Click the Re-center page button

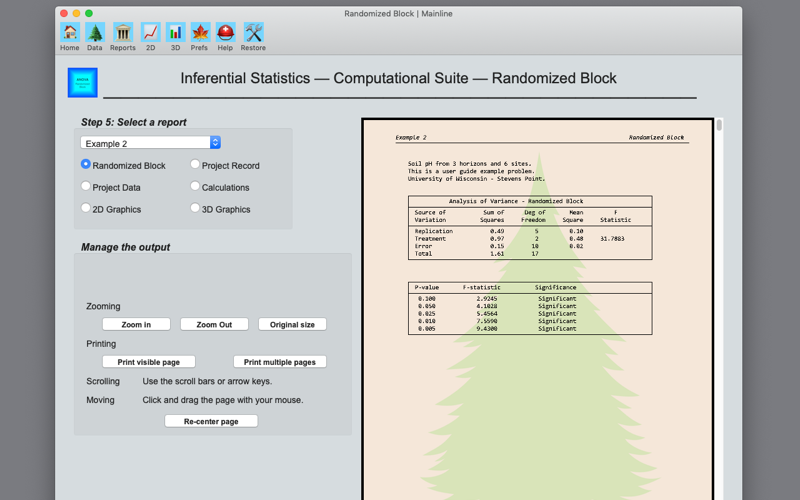(x=211, y=421)
